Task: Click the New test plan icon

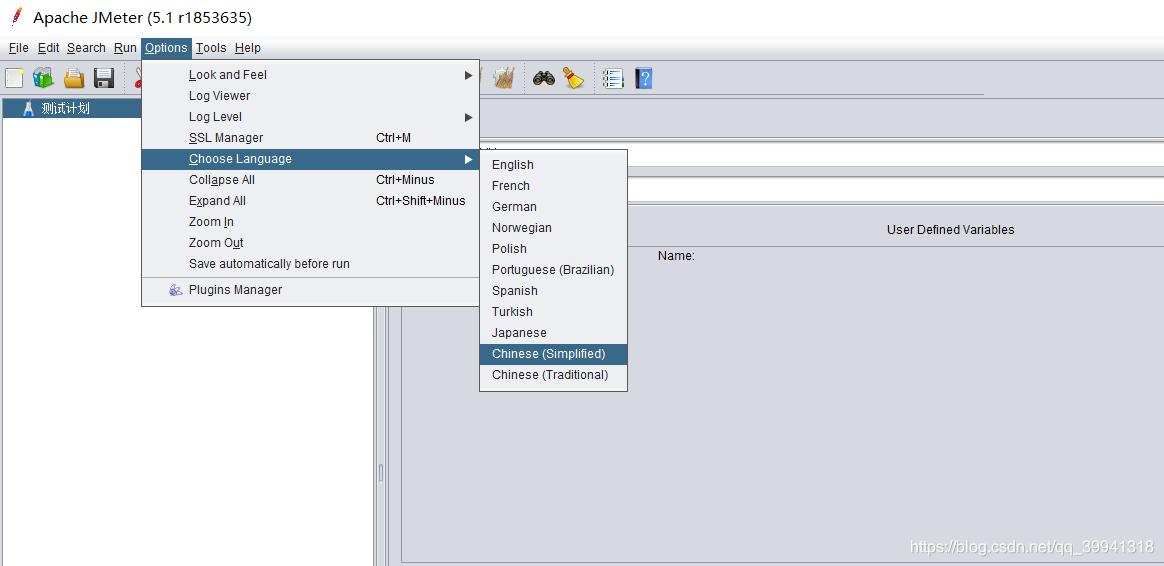Action: tap(14, 78)
